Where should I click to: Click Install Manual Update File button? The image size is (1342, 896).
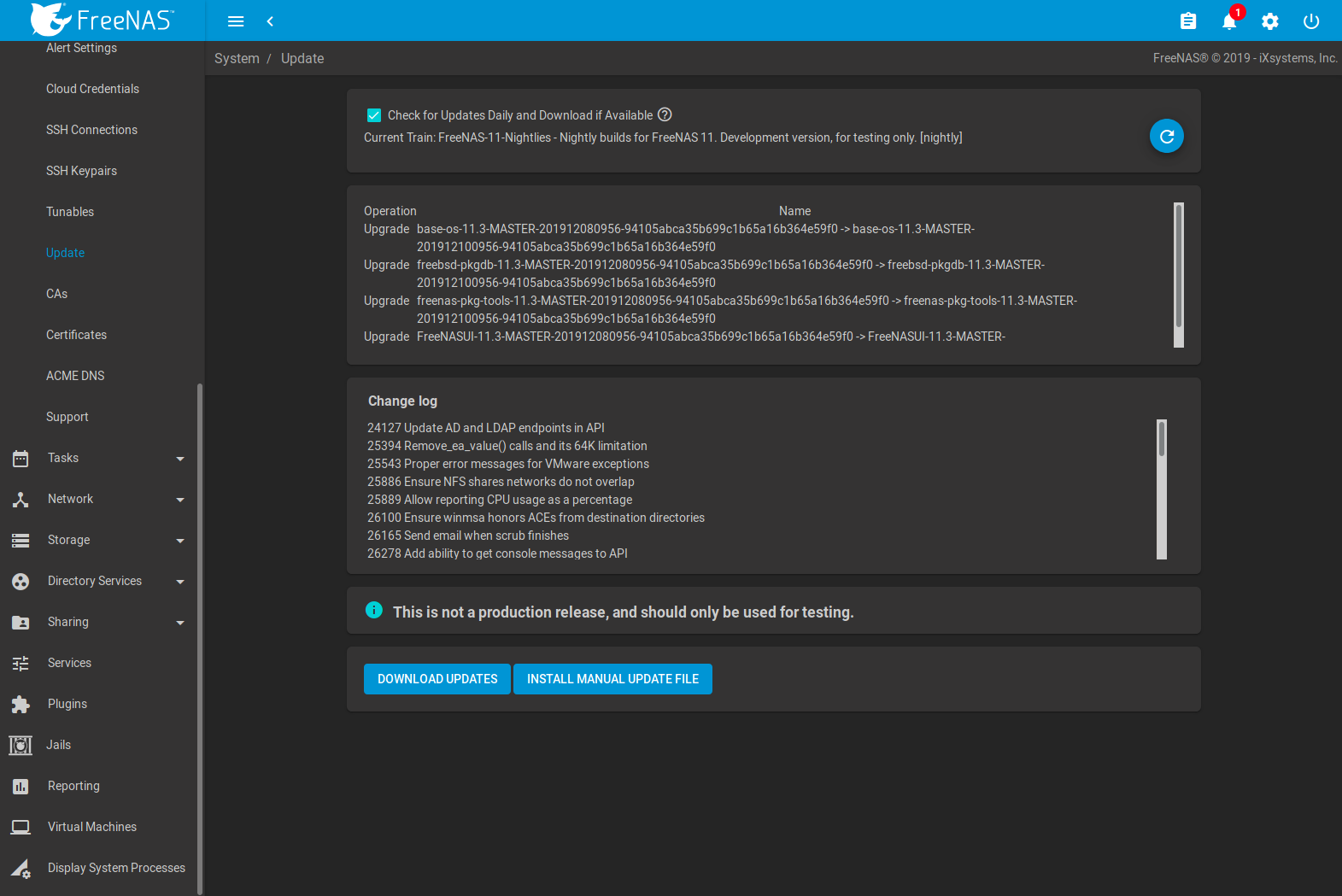[612, 679]
